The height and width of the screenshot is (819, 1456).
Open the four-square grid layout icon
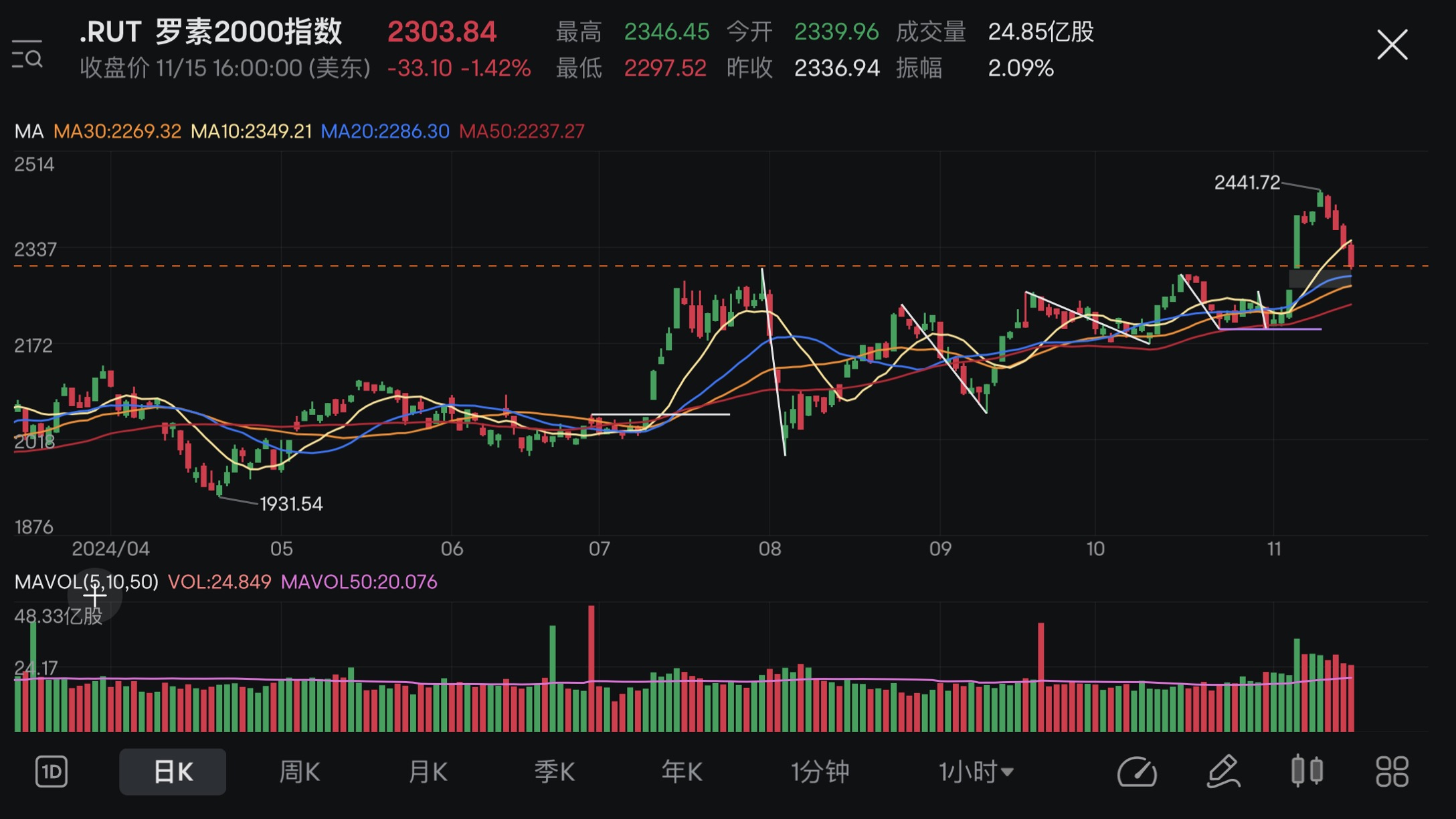[1392, 772]
